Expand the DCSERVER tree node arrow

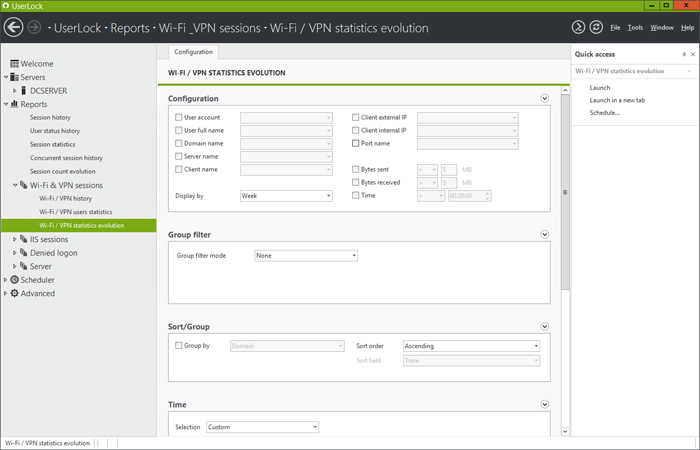[14, 91]
